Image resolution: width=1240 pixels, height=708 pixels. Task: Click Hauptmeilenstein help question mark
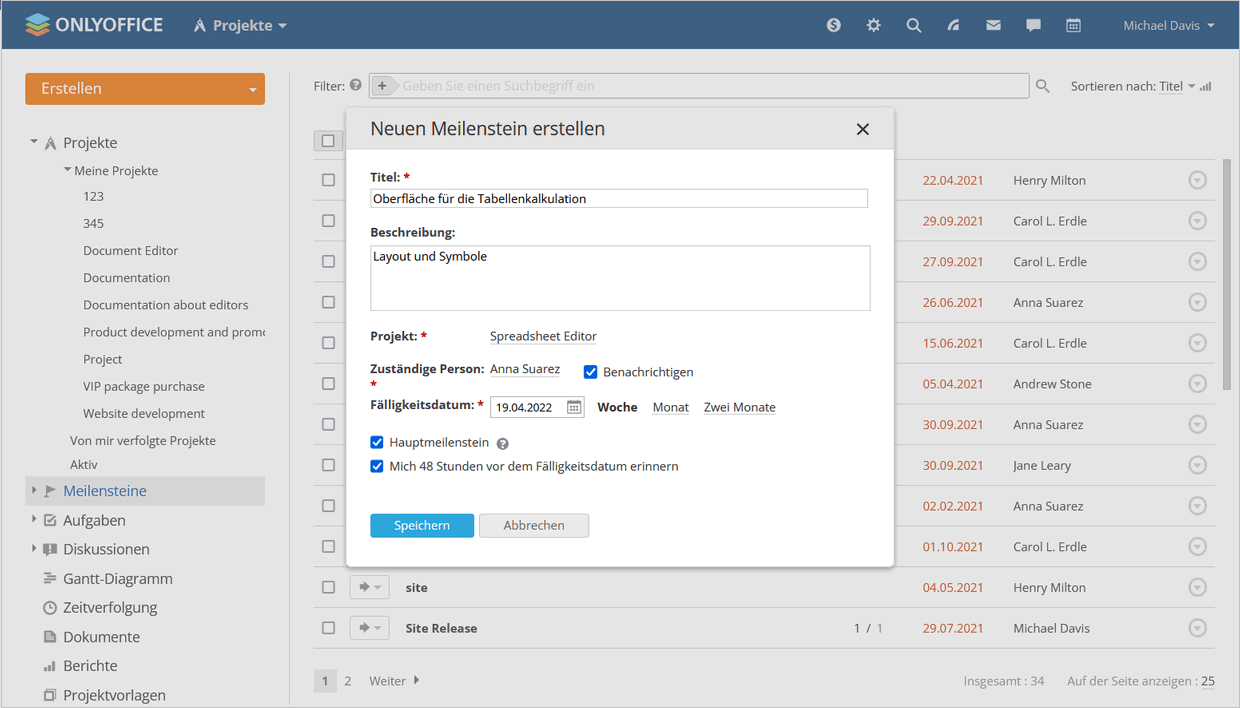pyautogui.click(x=503, y=443)
